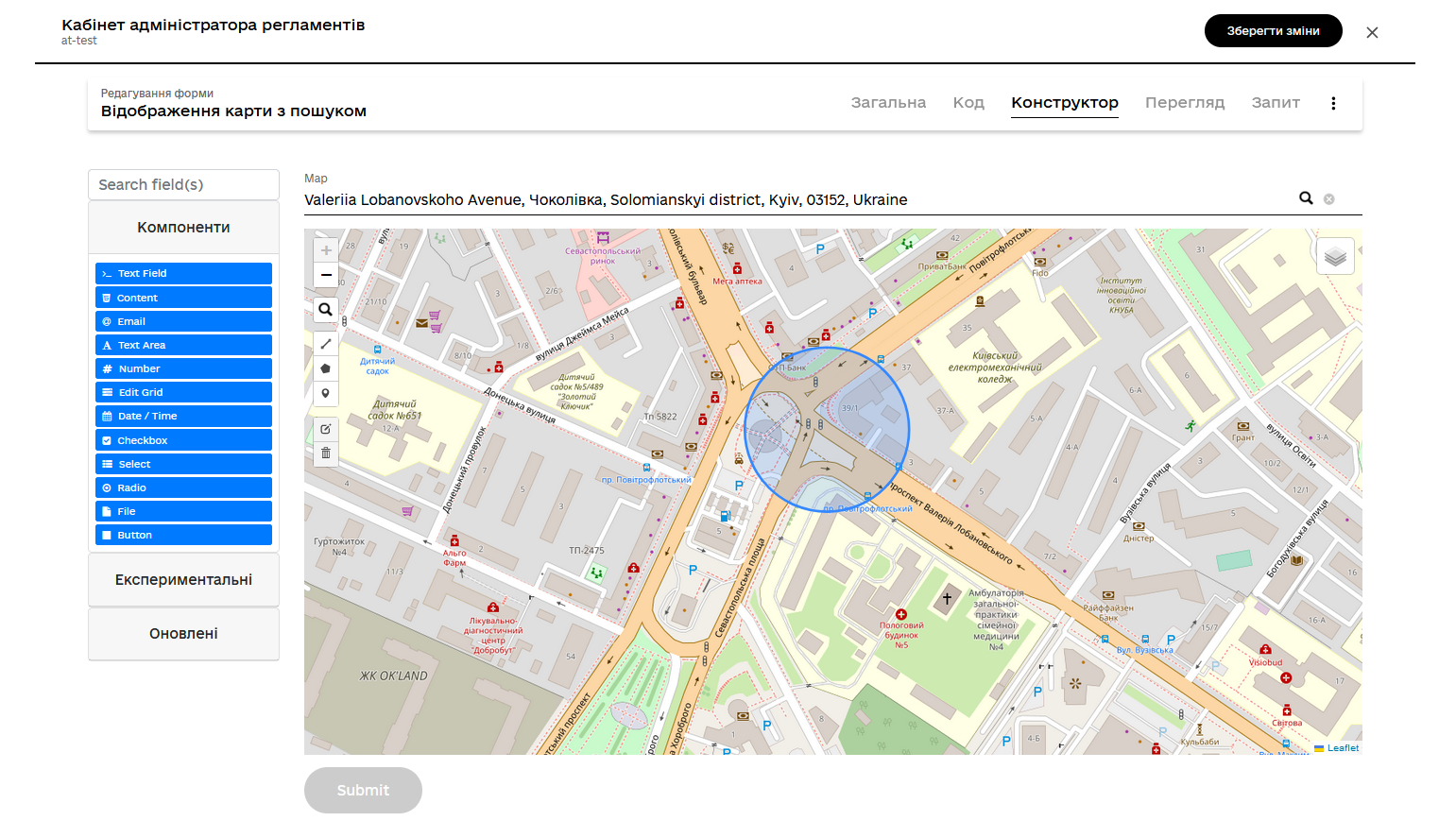Expand the Експериментальні components section

(183, 580)
